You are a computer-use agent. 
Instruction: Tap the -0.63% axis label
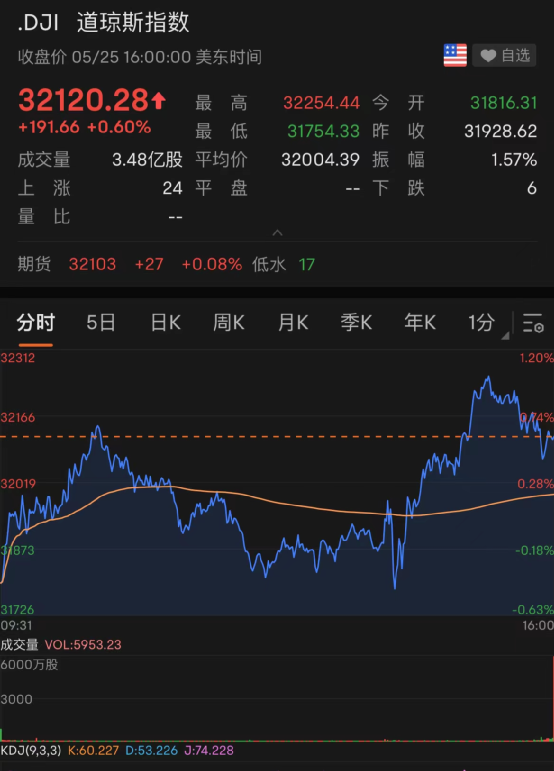point(533,610)
